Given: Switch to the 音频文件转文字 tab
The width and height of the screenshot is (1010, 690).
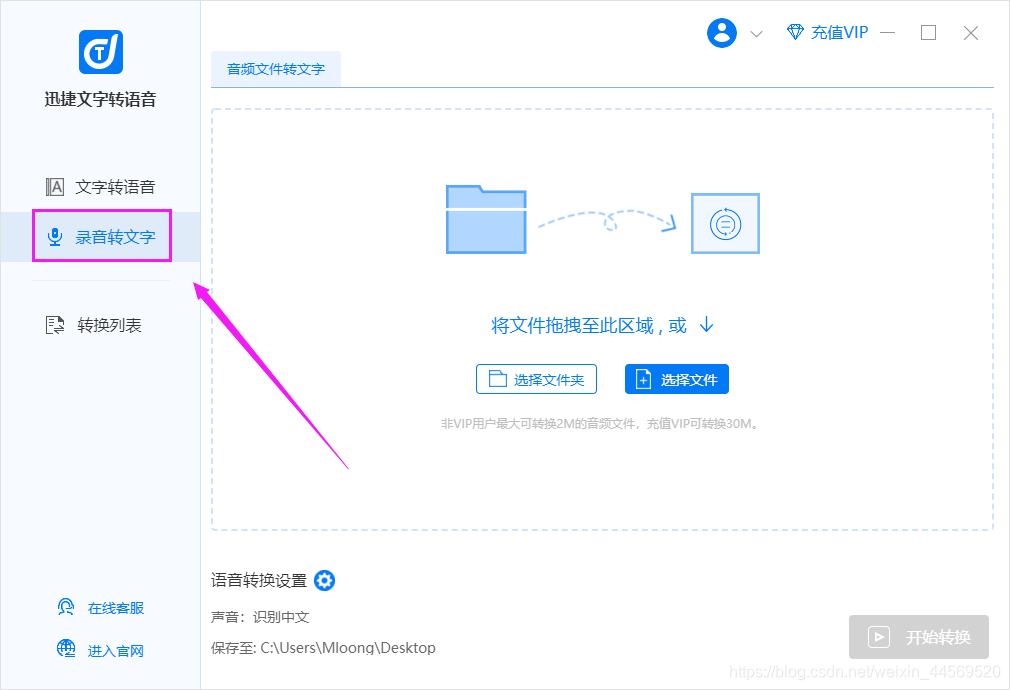Looking at the screenshot, I should [276, 69].
